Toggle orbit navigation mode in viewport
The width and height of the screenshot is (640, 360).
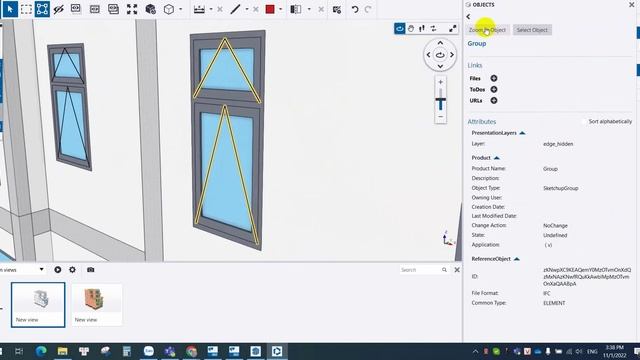point(400,28)
